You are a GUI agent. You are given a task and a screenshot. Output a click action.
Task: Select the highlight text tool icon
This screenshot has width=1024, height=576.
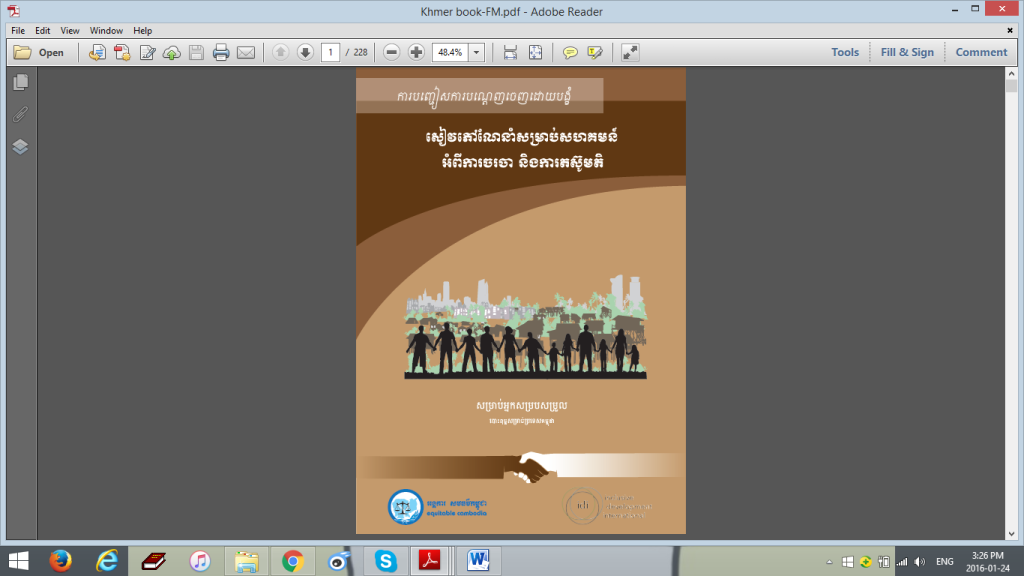[595, 52]
